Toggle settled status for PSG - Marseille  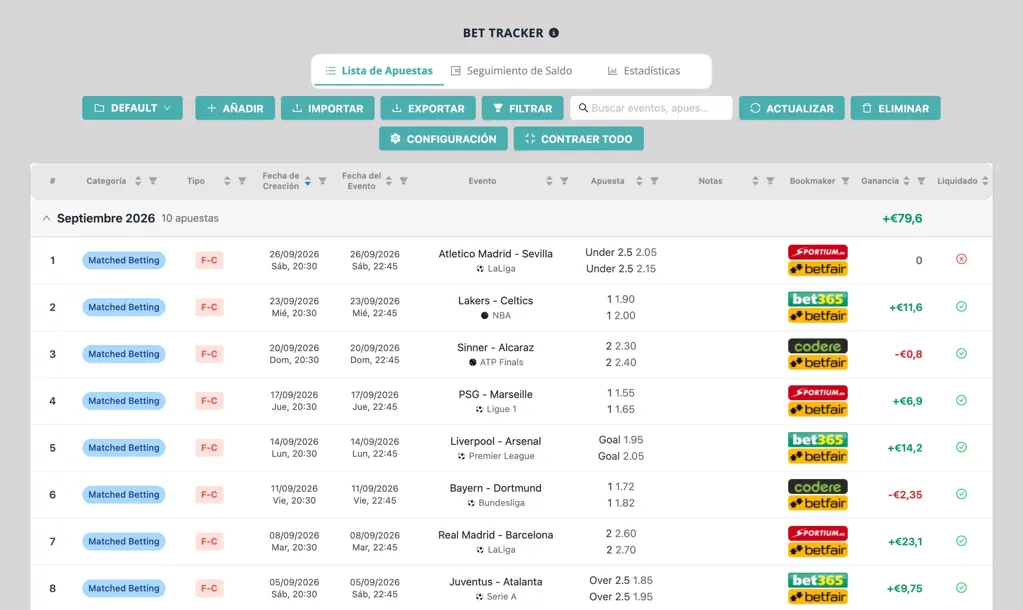(x=961, y=401)
